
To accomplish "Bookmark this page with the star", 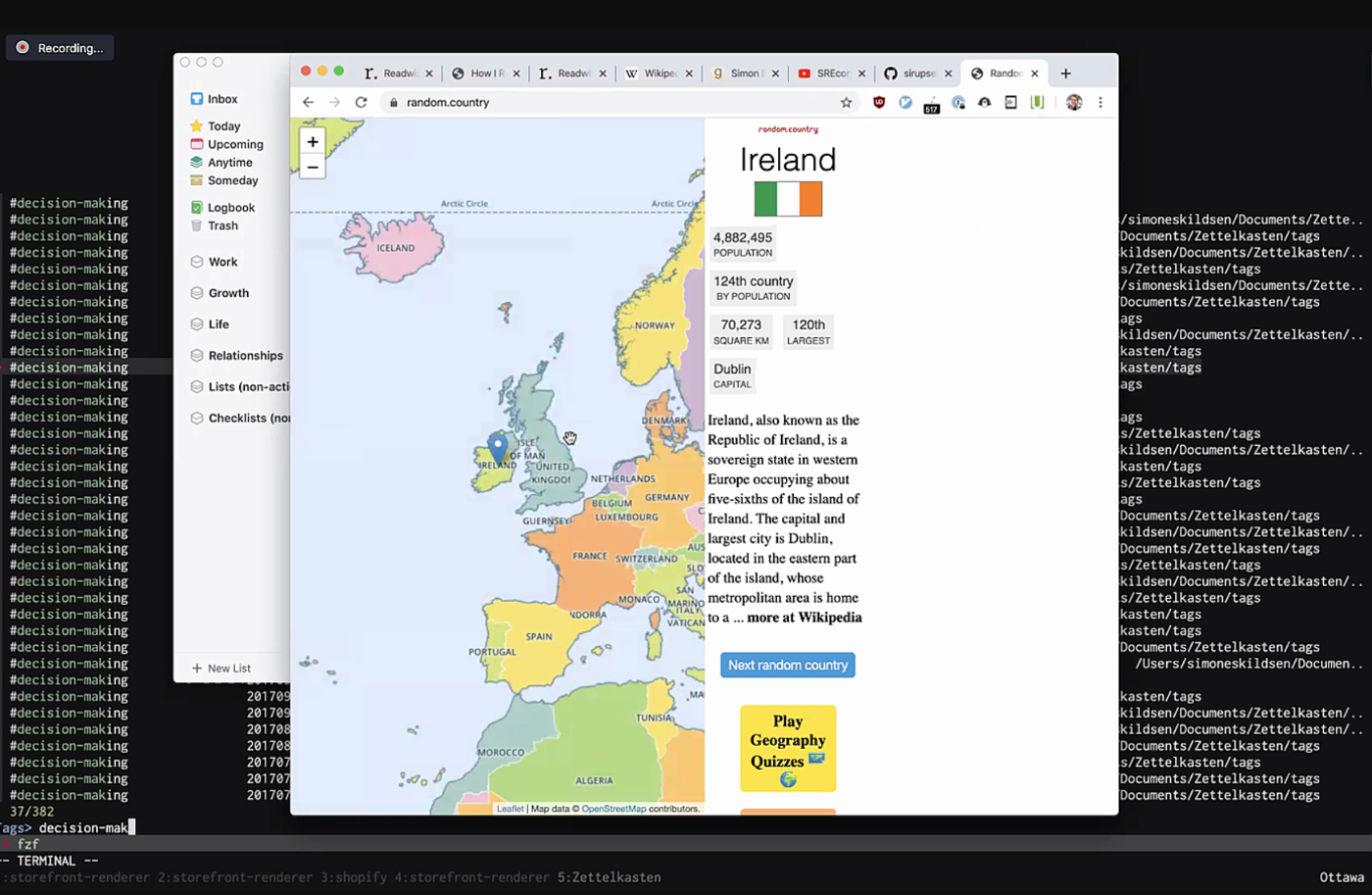I will 846,102.
